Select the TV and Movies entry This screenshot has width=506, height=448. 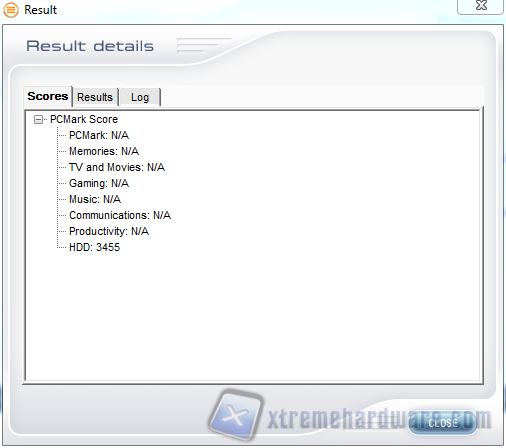point(117,167)
